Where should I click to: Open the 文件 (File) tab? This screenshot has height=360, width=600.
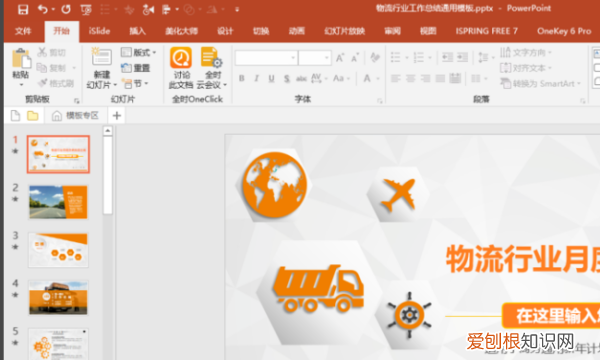coord(23,31)
